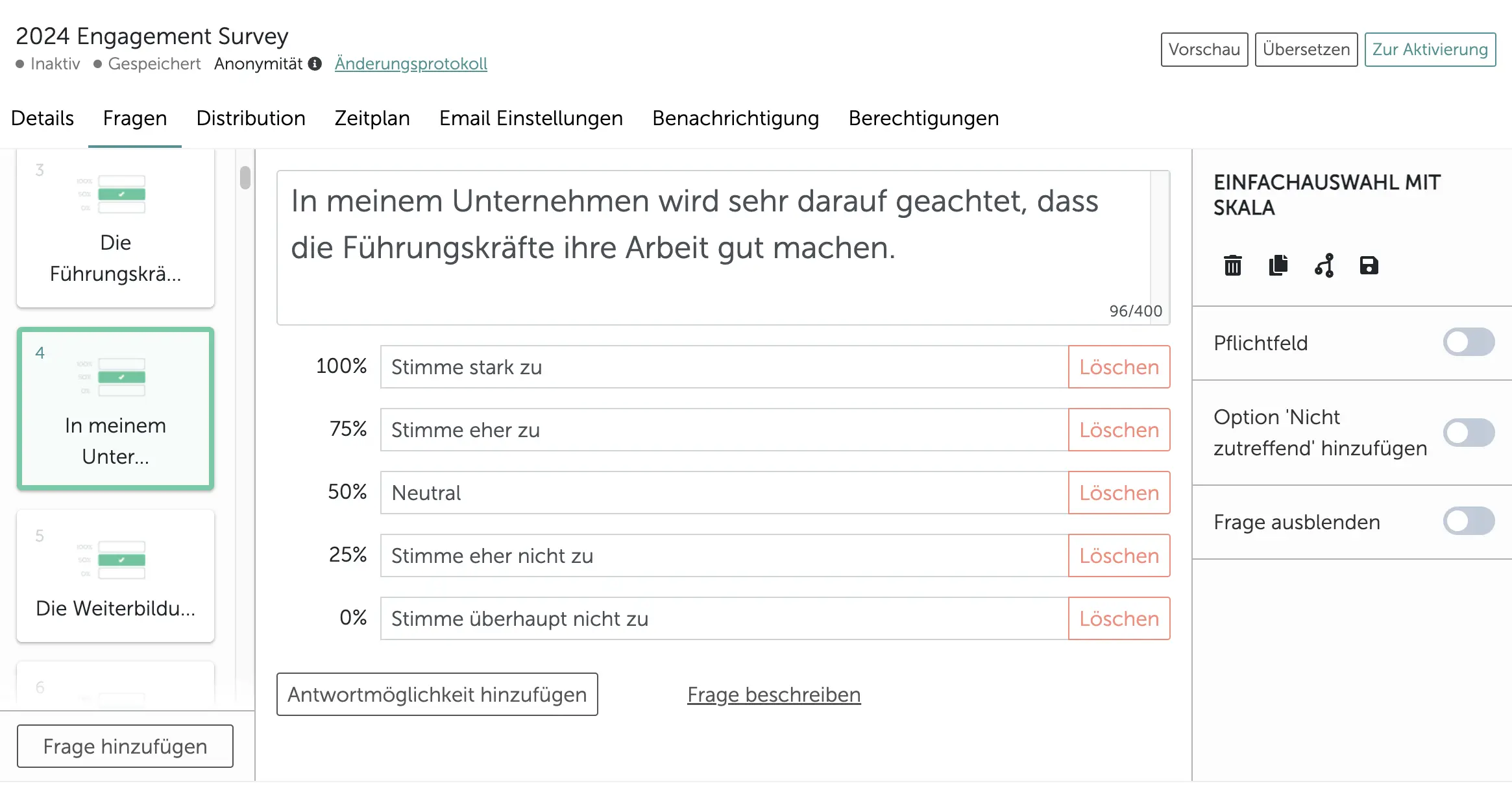Select question 3 thumbnail 'Die Führungskrä...'
This screenshot has width=1512, height=799.
coord(116,228)
